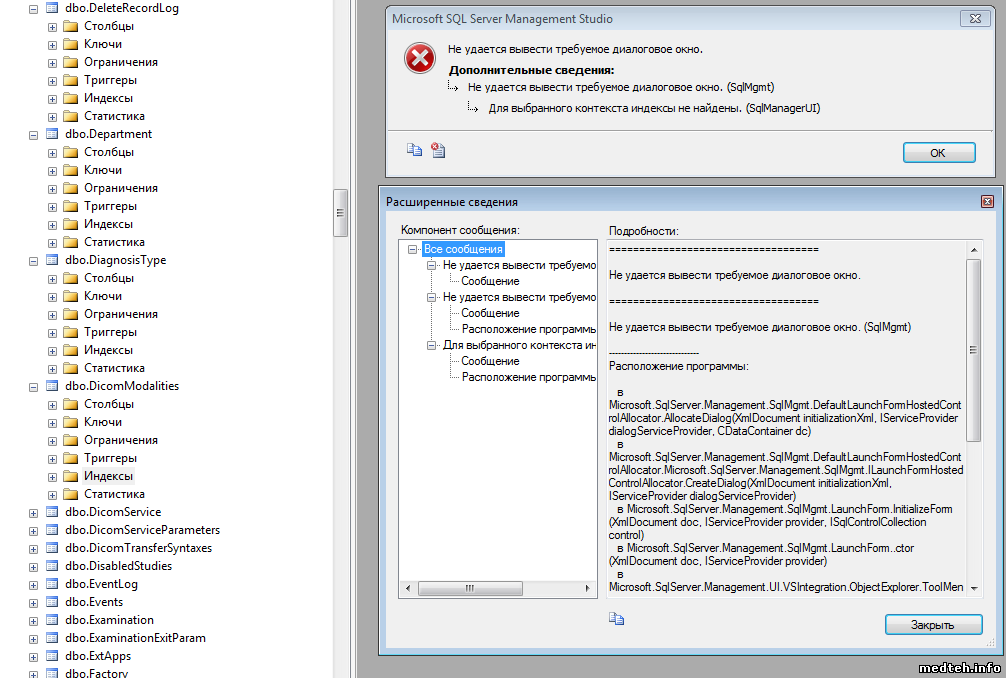This screenshot has height=678, width=1006.
Task: Click folder icon of Индексы under dbo.DicomModalities
Action: (x=70, y=476)
